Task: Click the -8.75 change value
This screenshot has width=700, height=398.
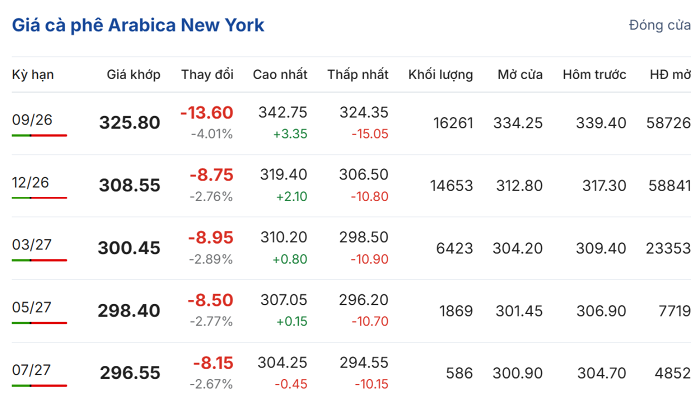Action: tap(211, 175)
